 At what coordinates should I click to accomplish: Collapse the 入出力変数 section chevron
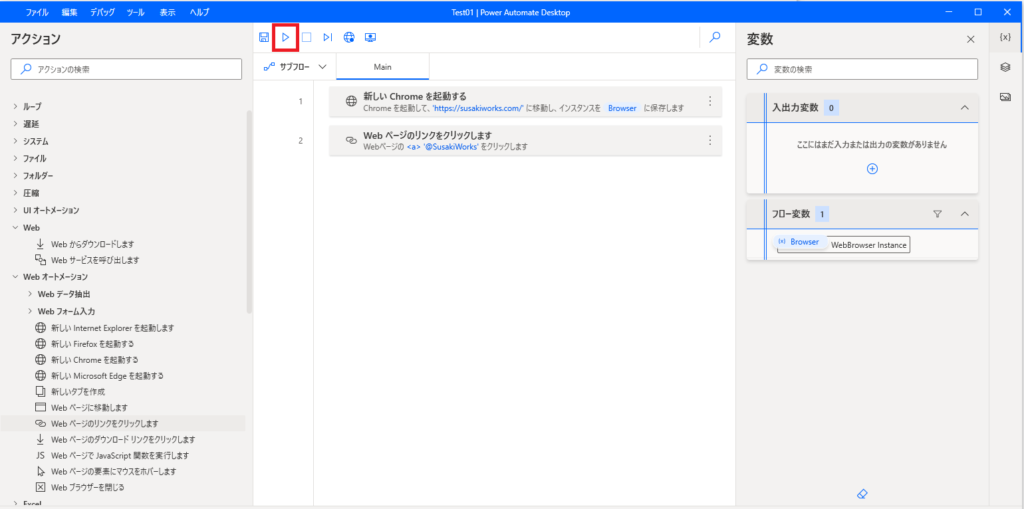[x=965, y=108]
